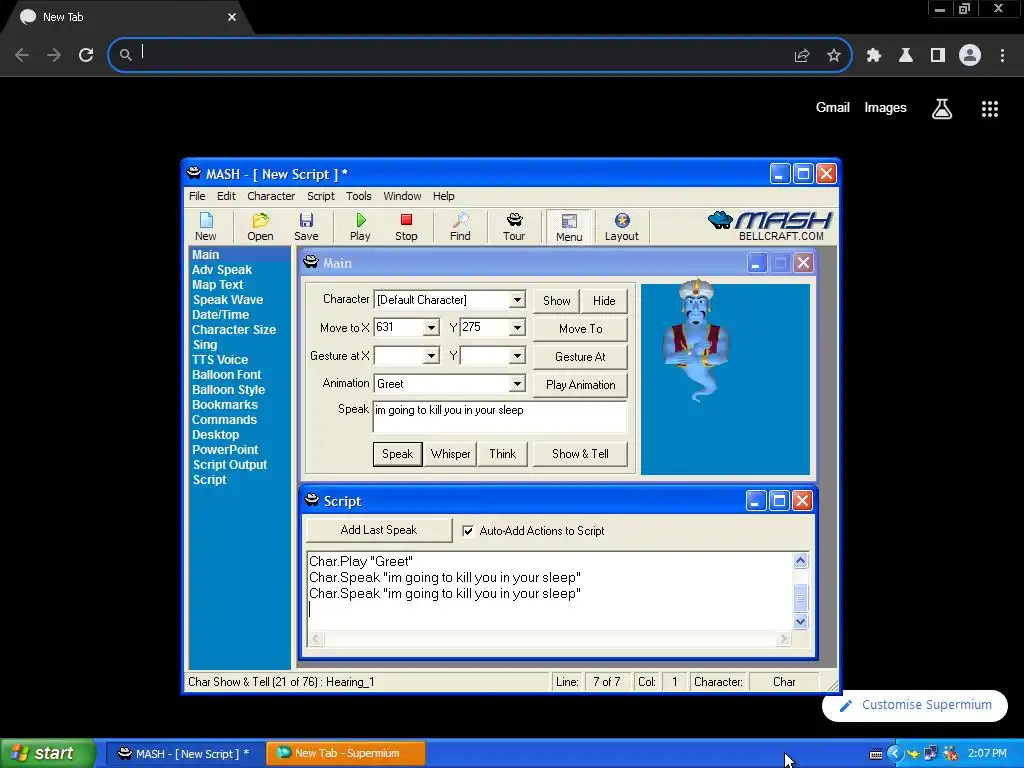Open the File menu
Screen dimensions: 1024x768
(197, 196)
